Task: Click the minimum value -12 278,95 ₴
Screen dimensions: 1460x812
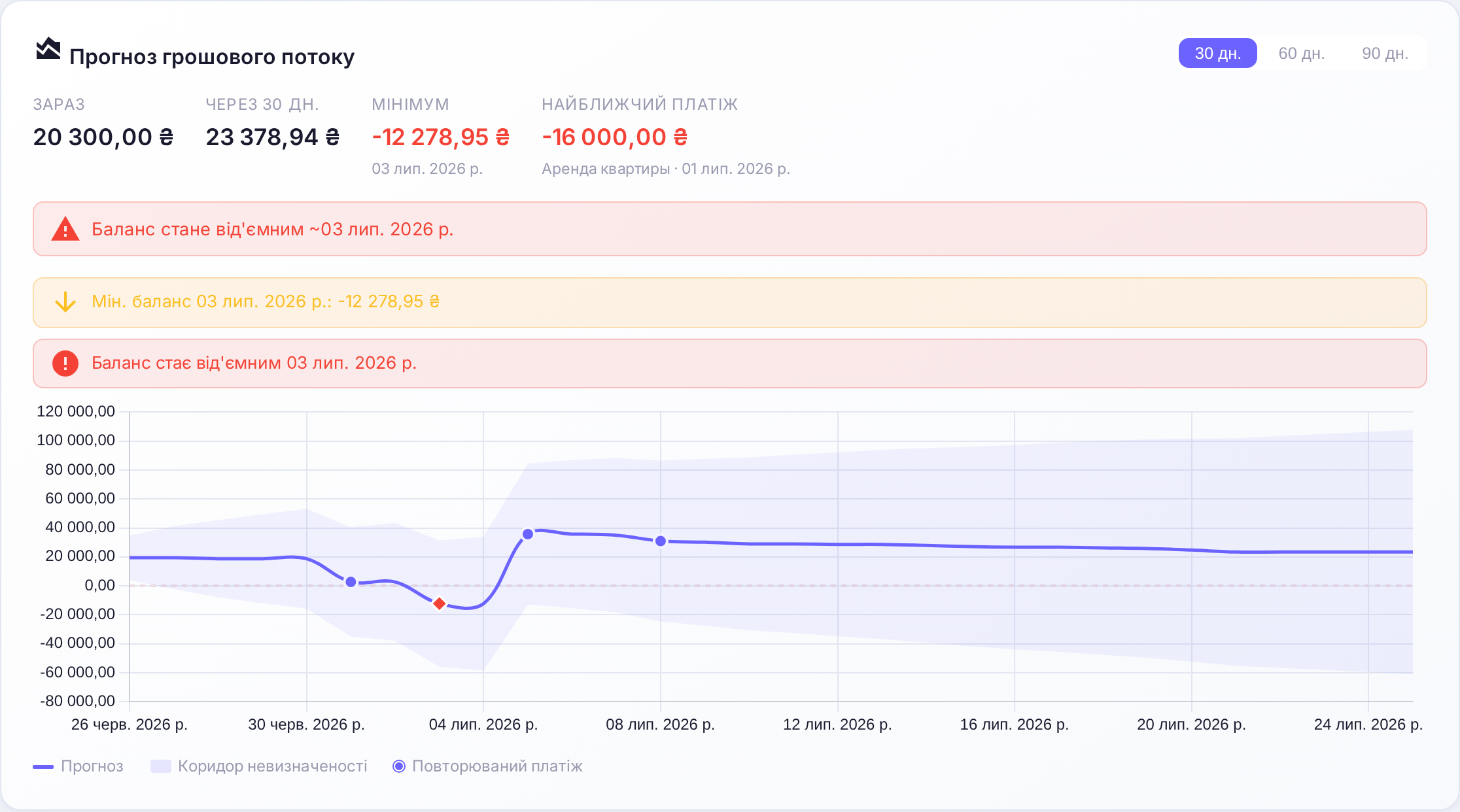Action: click(441, 137)
